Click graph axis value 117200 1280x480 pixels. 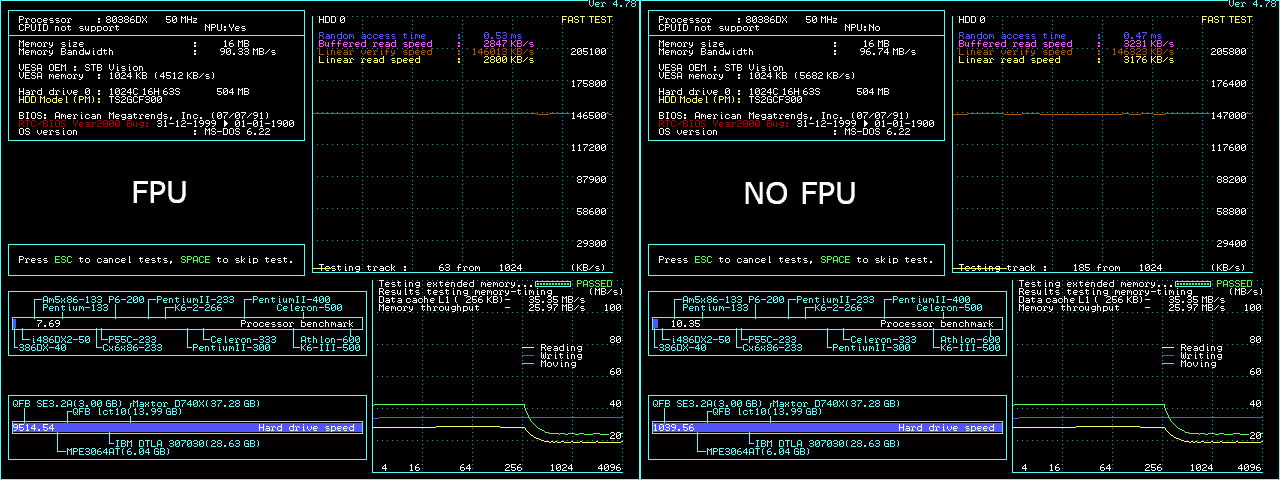pos(586,148)
